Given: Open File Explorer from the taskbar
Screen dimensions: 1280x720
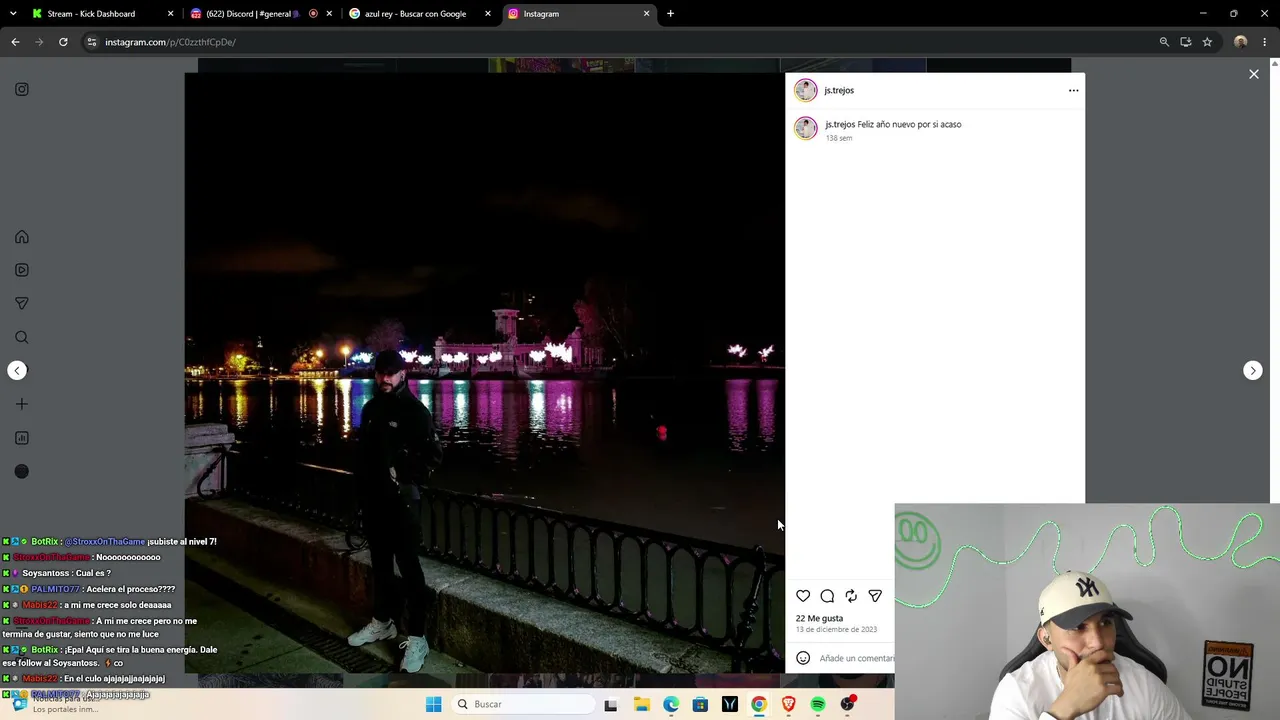Looking at the screenshot, I should click(x=642, y=704).
